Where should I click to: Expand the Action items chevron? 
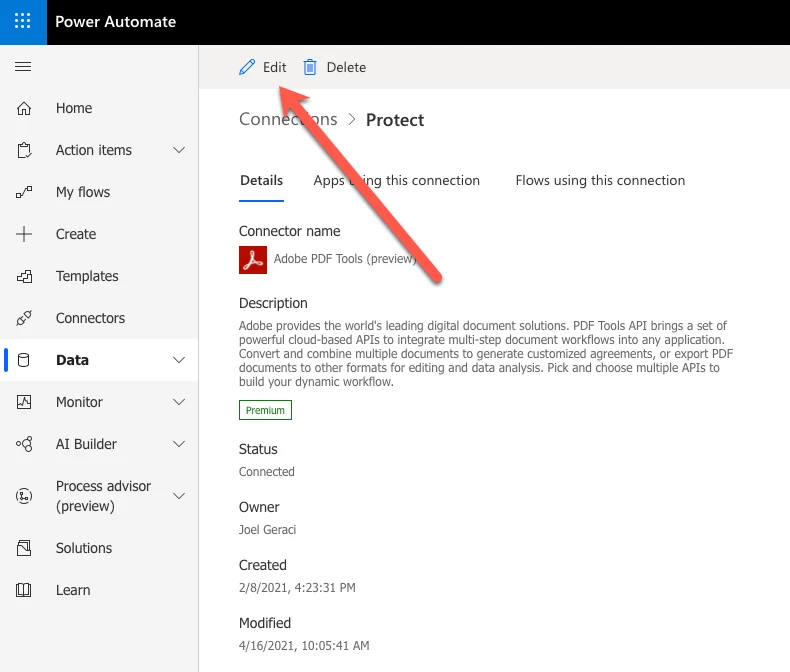click(x=179, y=150)
